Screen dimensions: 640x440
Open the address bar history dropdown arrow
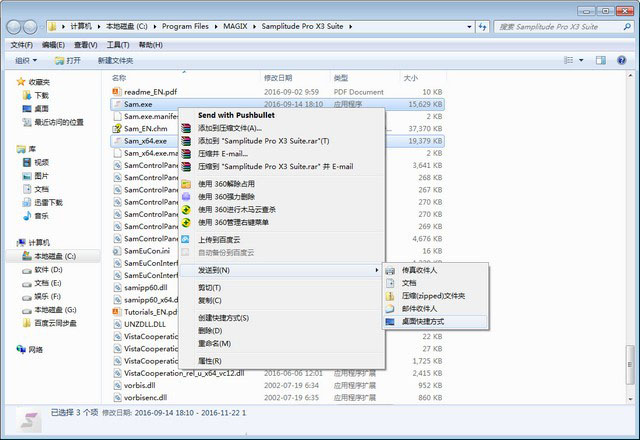[x=469, y=27]
